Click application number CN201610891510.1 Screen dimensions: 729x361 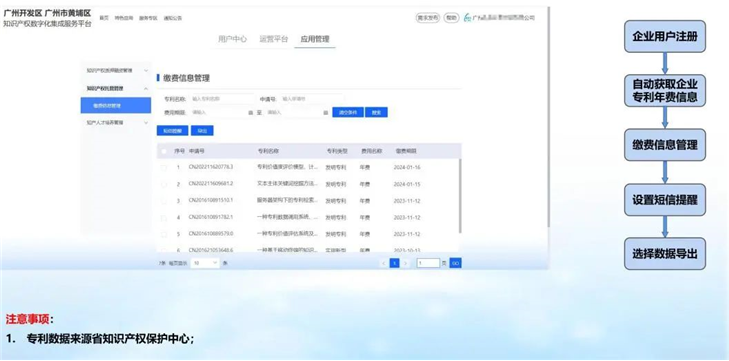coord(211,201)
